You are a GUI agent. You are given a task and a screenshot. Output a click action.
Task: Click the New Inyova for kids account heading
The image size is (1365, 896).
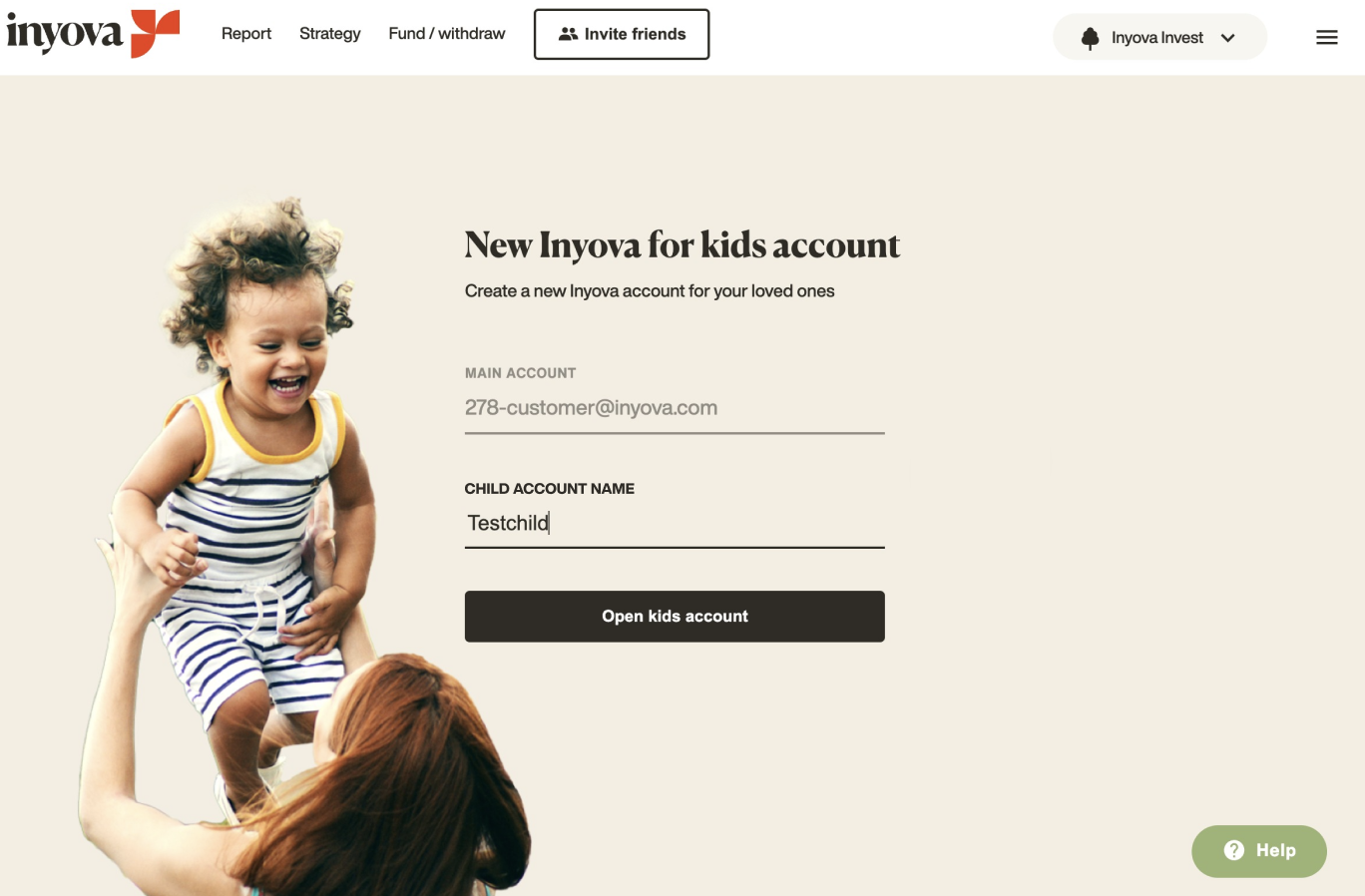point(682,245)
